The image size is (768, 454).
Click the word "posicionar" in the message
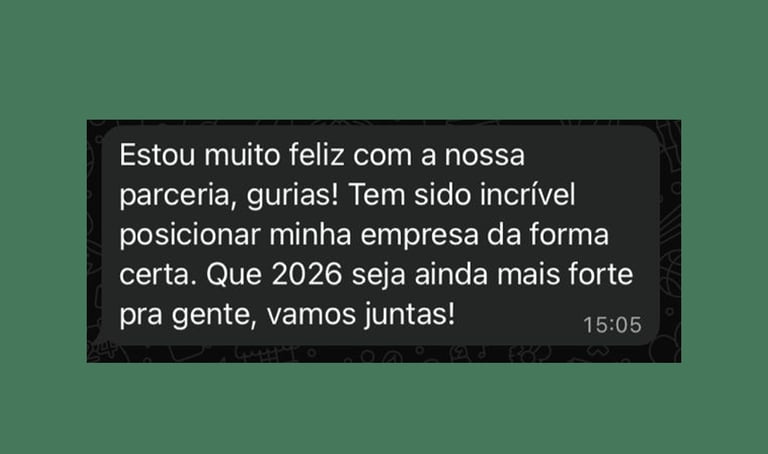click(190, 236)
